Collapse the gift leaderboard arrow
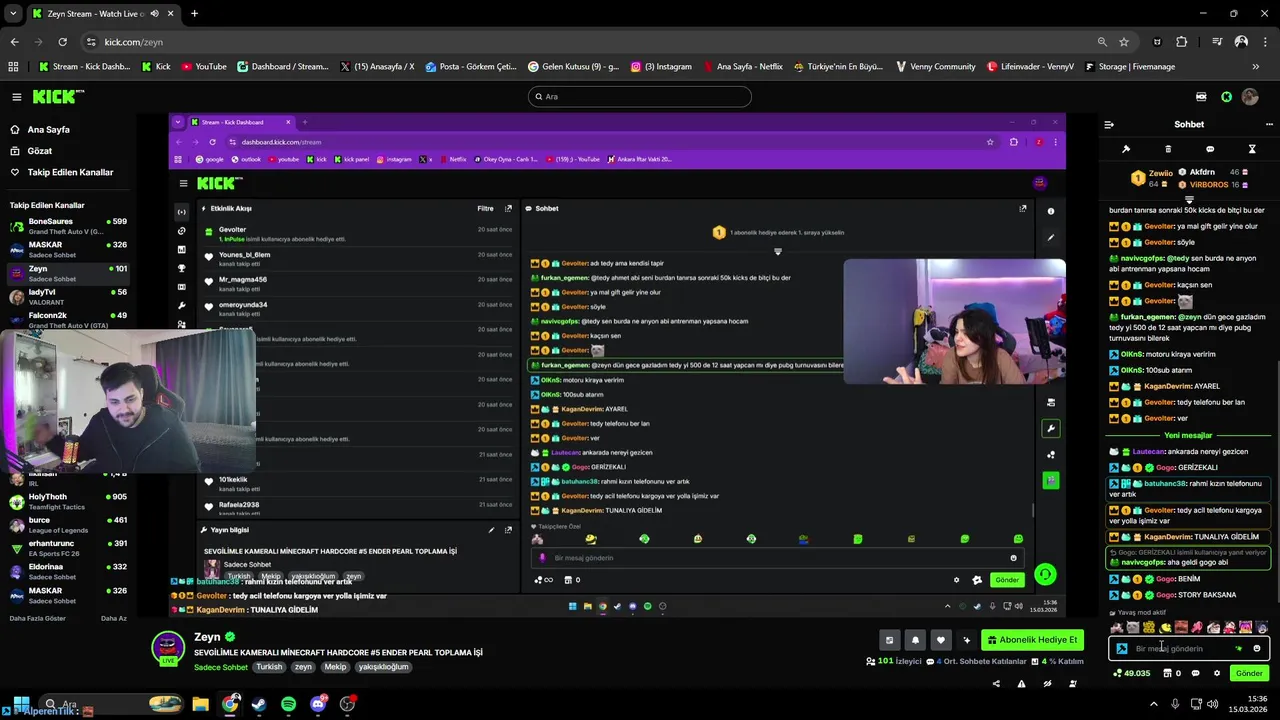1280x720 pixels. point(1189,200)
